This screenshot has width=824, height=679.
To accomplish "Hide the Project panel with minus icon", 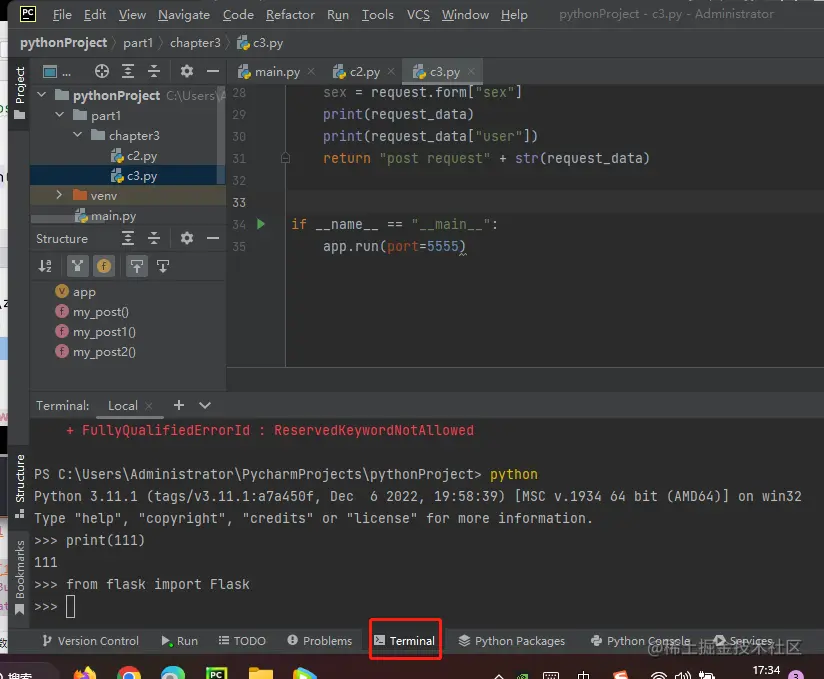I will [x=213, y=71].
